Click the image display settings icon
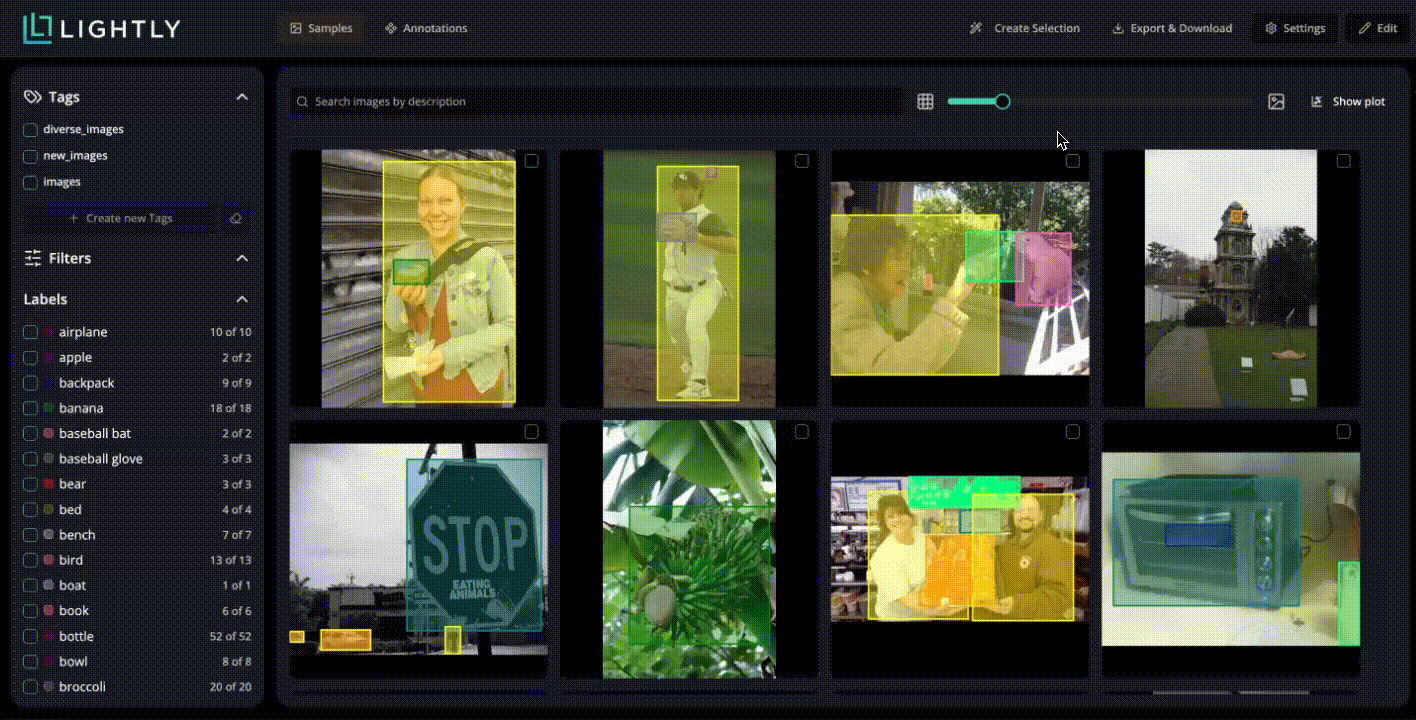This screenshot has width=1416, height=720. coord(1276,101)
